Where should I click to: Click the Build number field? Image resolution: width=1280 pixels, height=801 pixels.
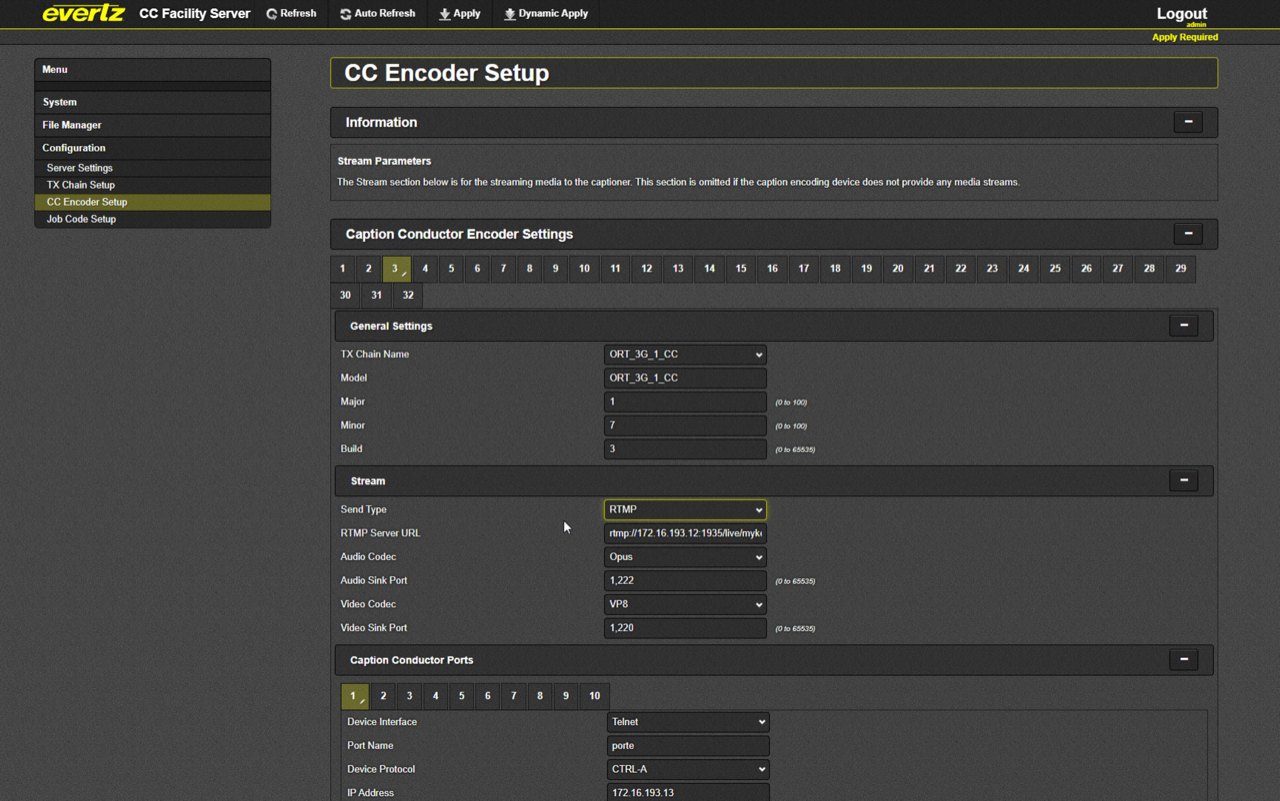pyautogui.click(x=685, y=449)
